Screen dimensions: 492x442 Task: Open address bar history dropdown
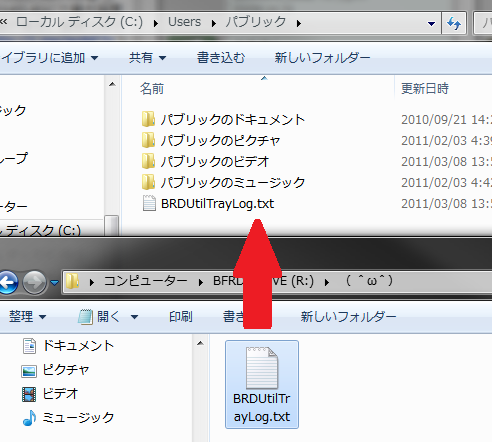431,23
